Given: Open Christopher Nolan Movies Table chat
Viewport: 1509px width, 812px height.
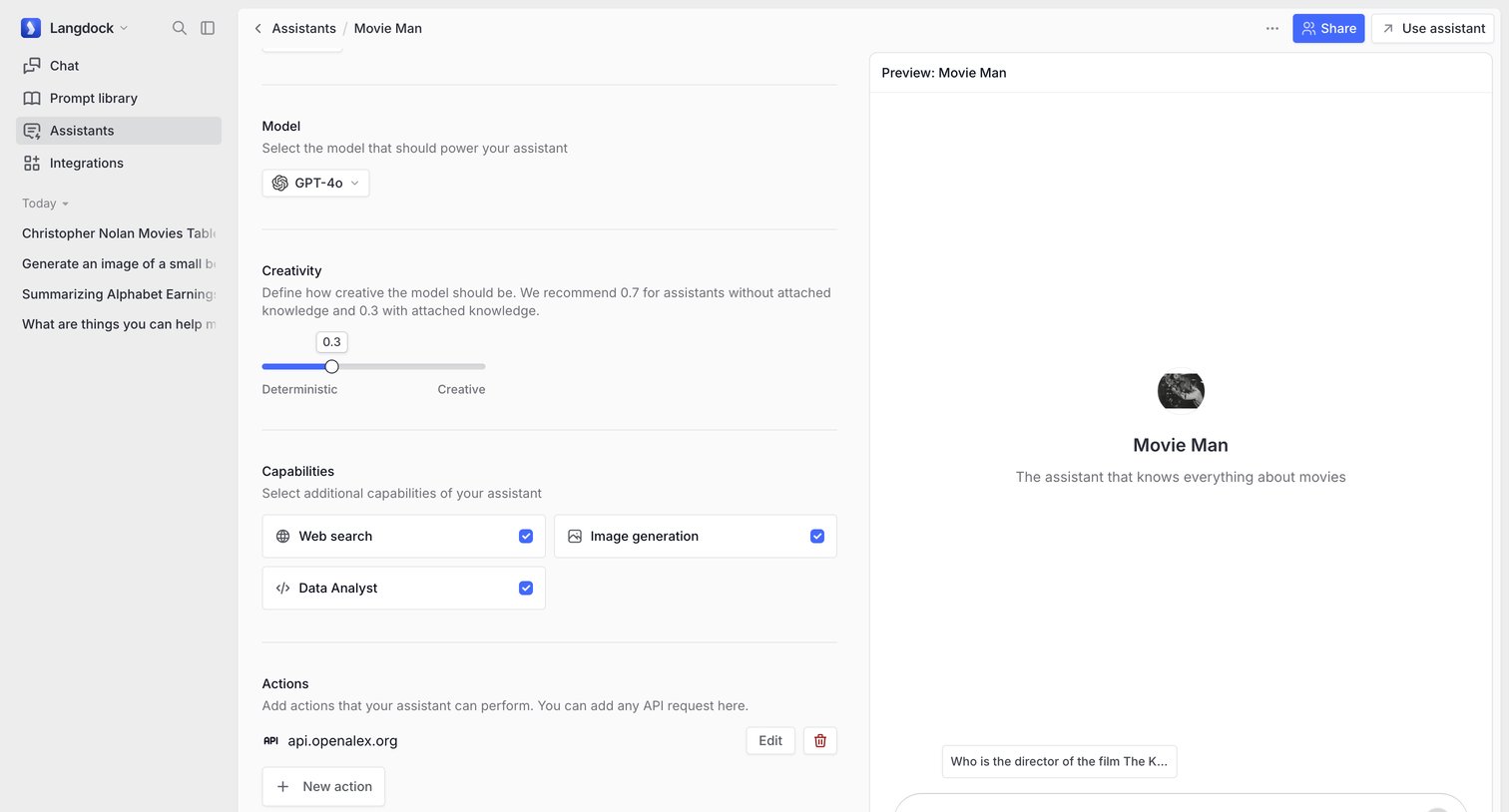Looking at the screenshot, I should click(x=119, y=233).
